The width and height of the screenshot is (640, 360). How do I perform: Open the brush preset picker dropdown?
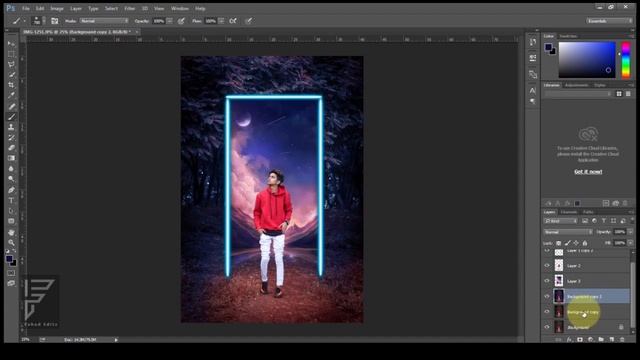tap(44, 21)
